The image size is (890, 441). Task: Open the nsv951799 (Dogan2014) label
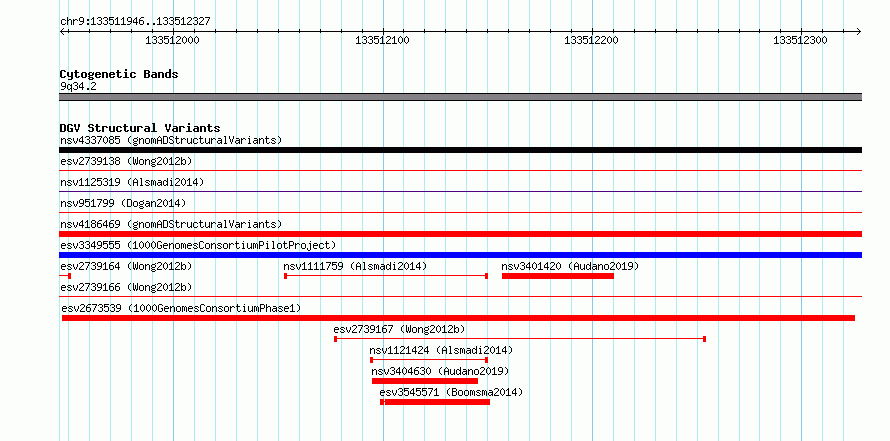pyautogui.click(x=123, y=203)
